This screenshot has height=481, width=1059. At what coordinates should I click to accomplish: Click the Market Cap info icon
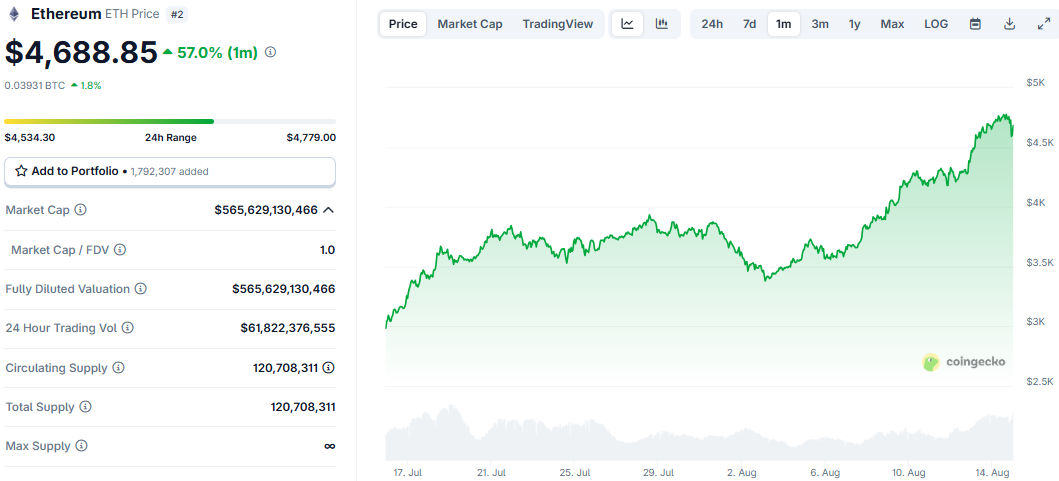pos(80,210)
